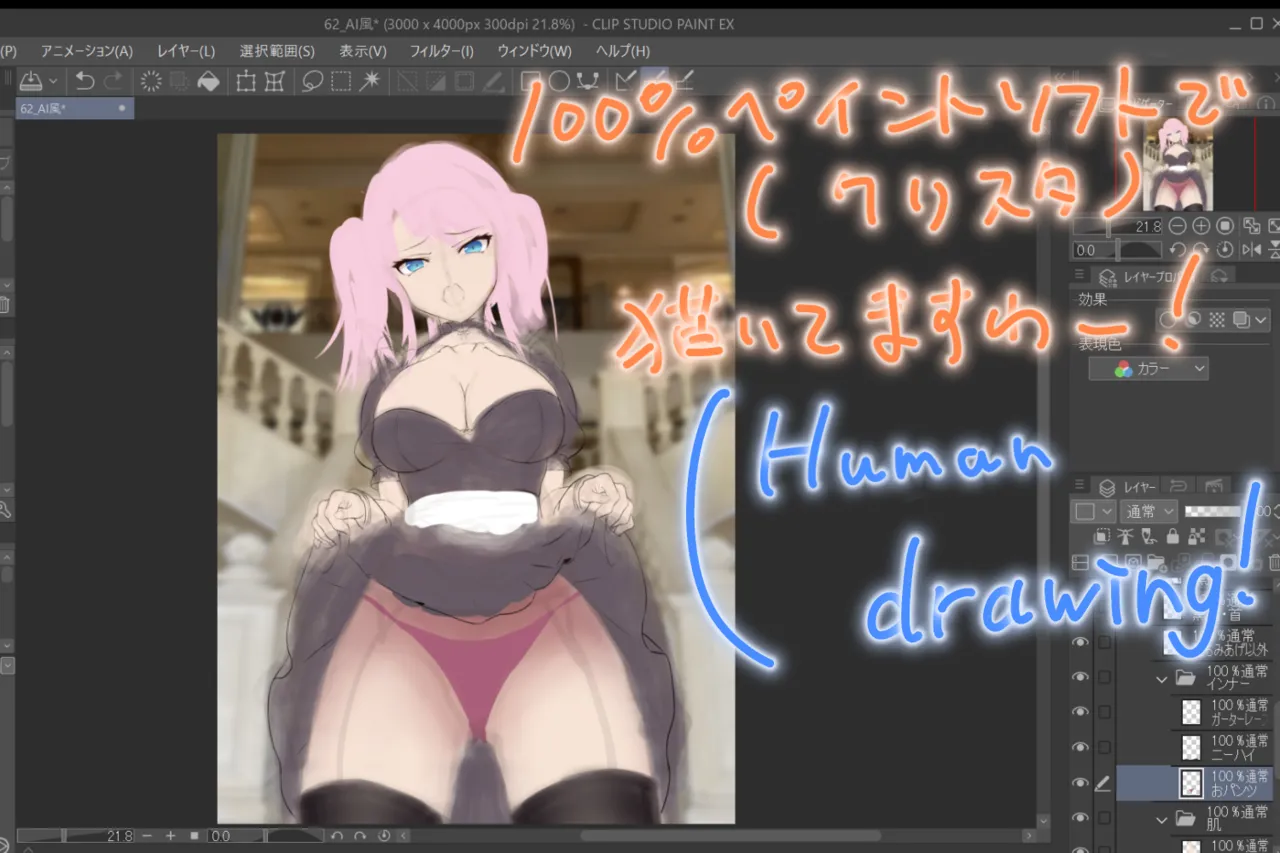Select the auto-select (magic wand) tool
Viewport: 1280px width, 853px height.
coord(371,83)
